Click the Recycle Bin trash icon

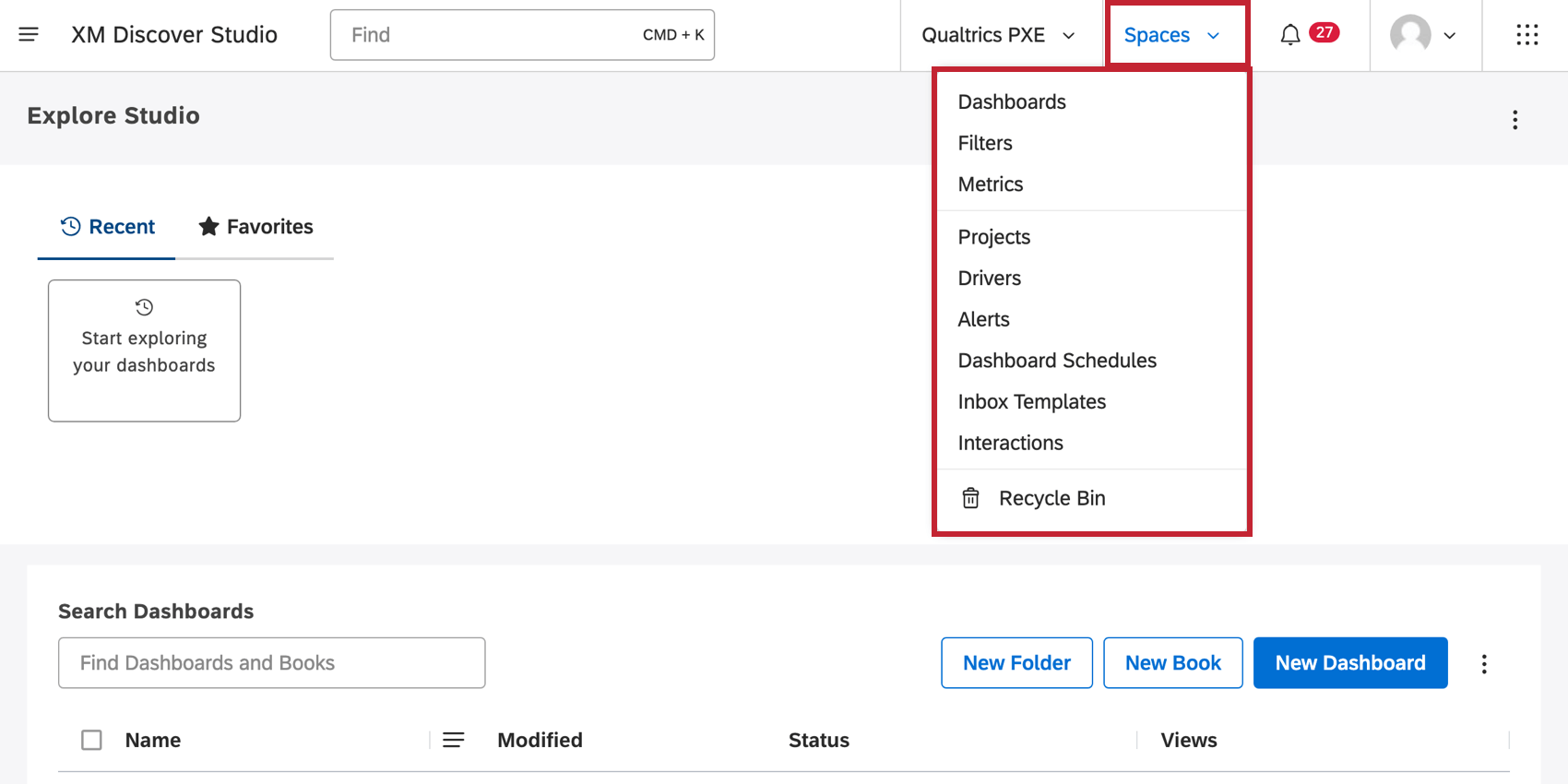click(970, 498)
